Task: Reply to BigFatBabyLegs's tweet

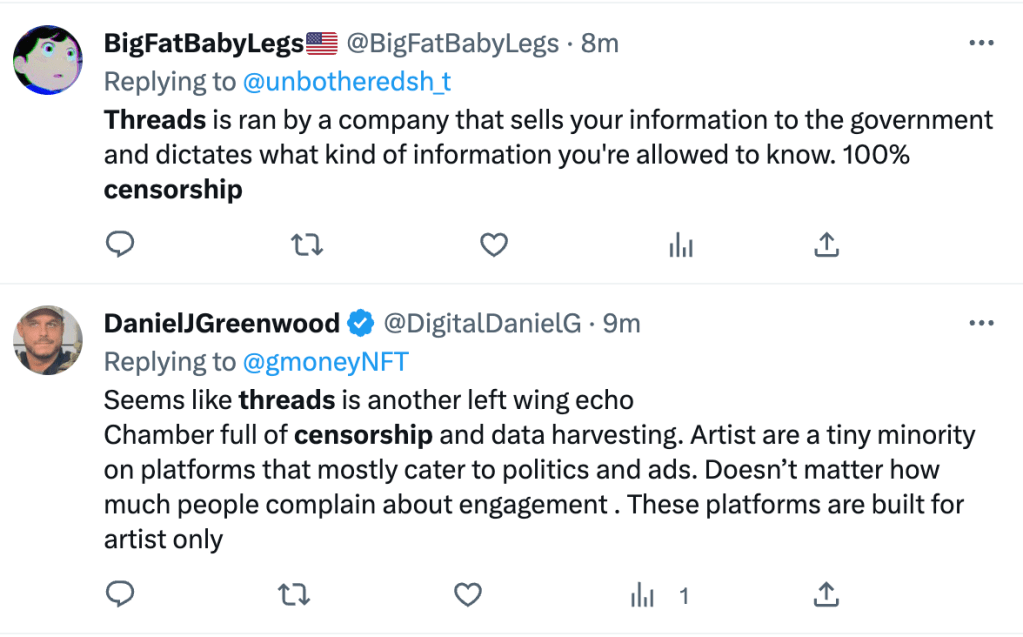Action: [120, 244]
